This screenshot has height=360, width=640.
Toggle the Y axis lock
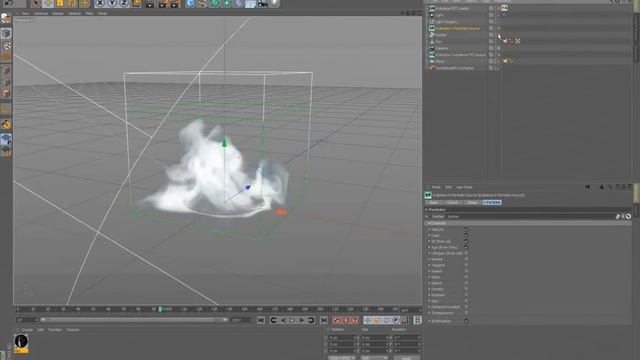click(x=111, y=4)
